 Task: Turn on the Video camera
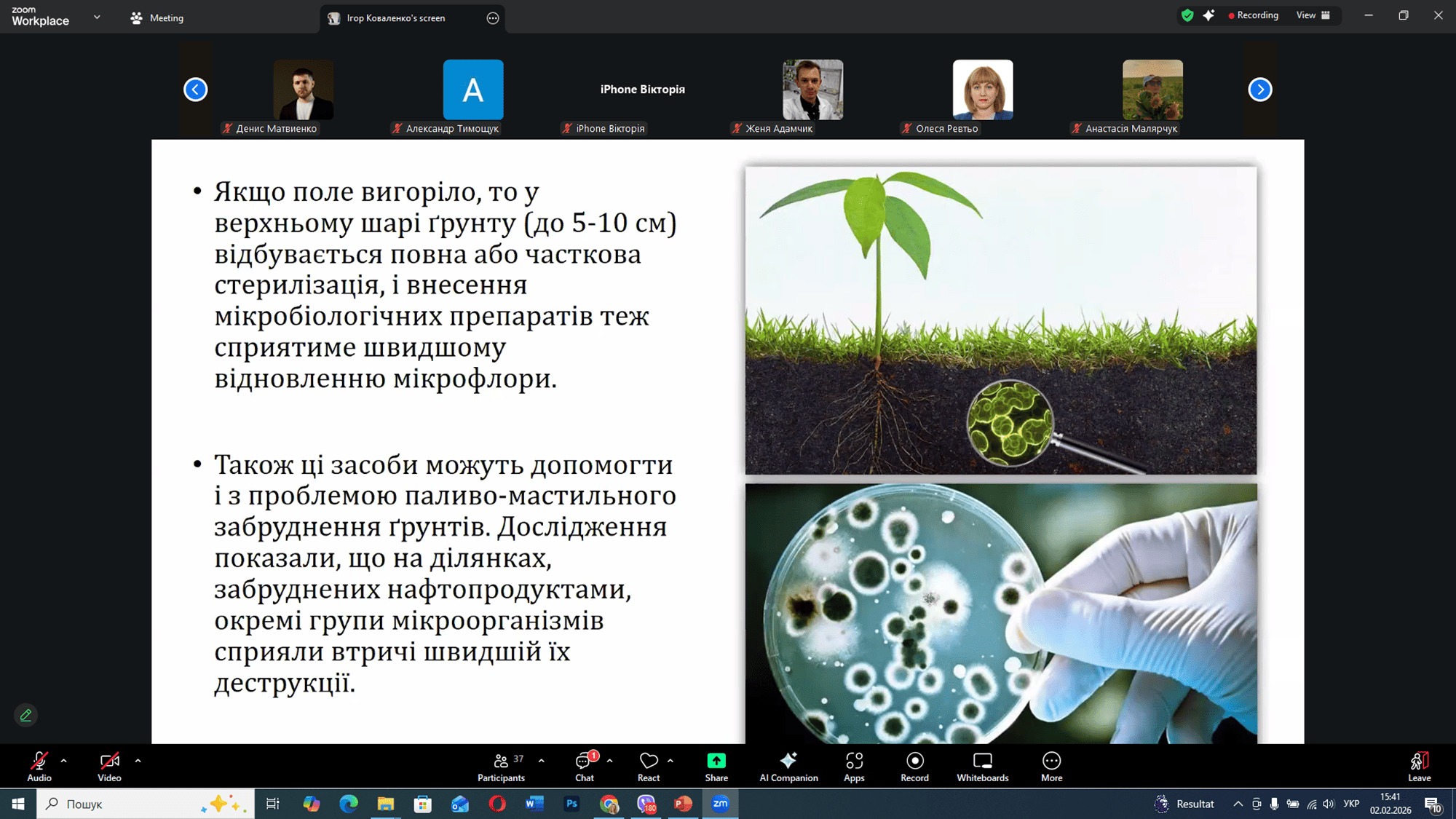click(x=109, y=767)
